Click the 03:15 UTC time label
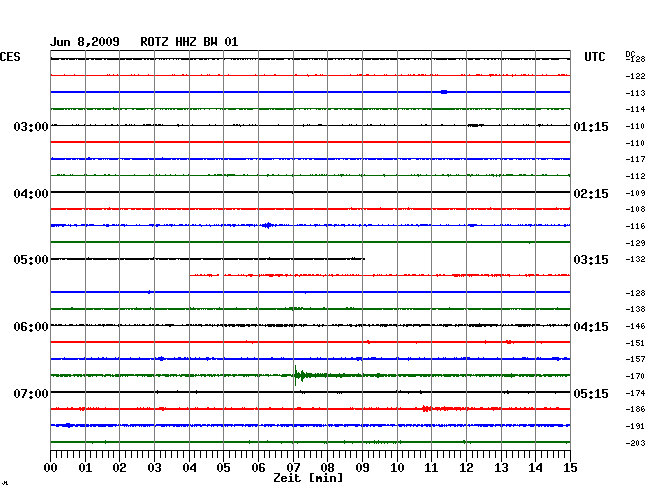 [591, 260]
